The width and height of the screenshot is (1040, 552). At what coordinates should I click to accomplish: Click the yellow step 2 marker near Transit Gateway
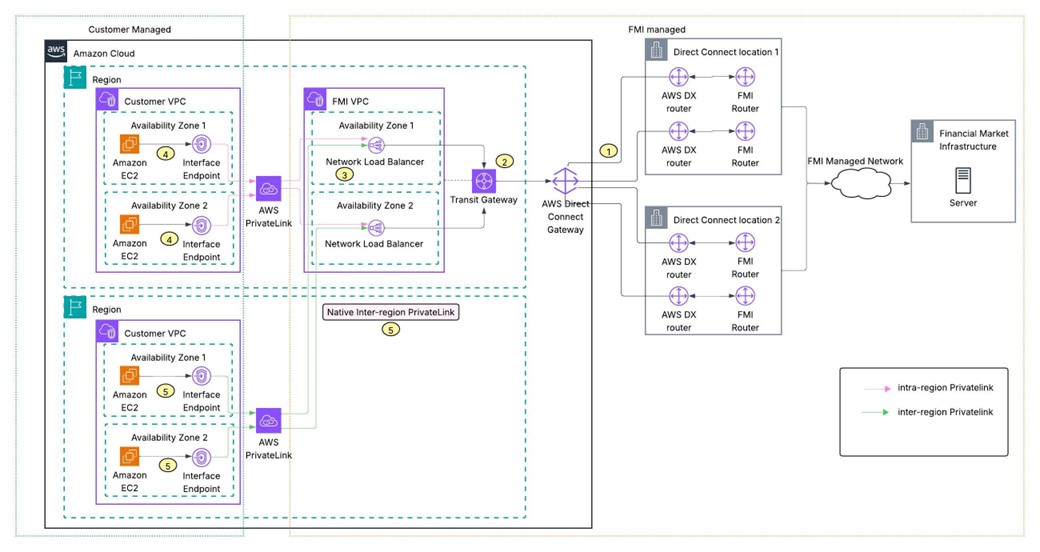(505, 161)
